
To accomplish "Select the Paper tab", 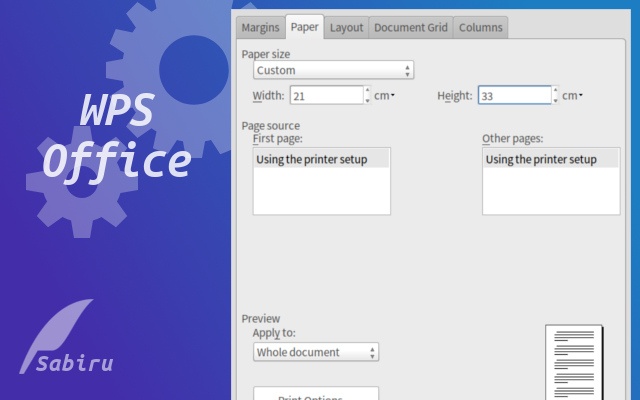I will pyautogui.click(x=304, y=27).
